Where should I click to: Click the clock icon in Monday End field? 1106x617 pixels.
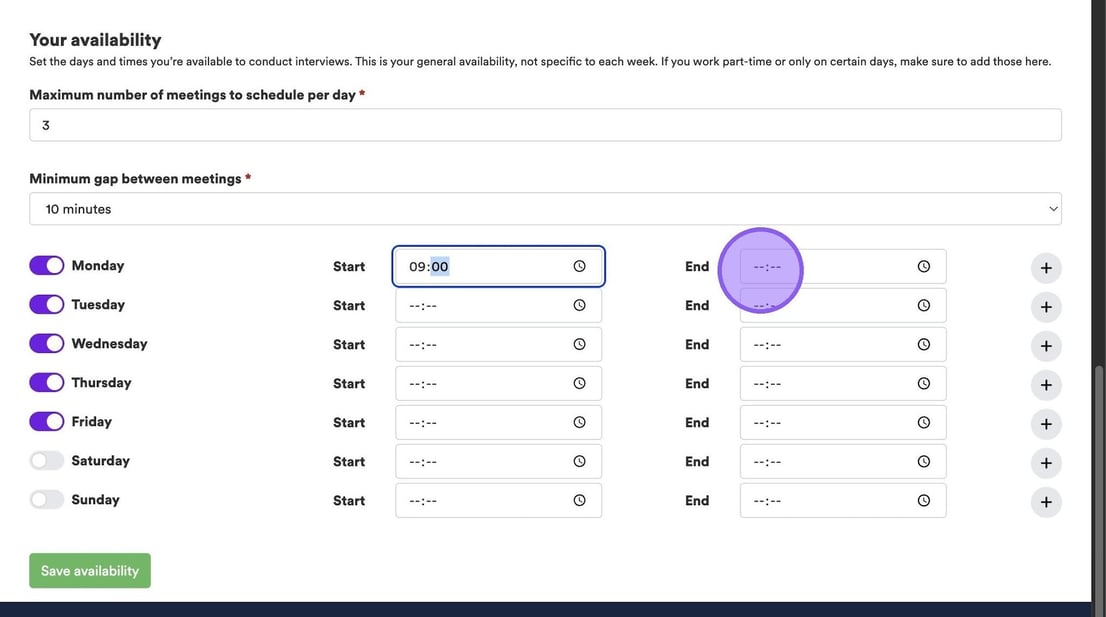[x=923, y=266]
